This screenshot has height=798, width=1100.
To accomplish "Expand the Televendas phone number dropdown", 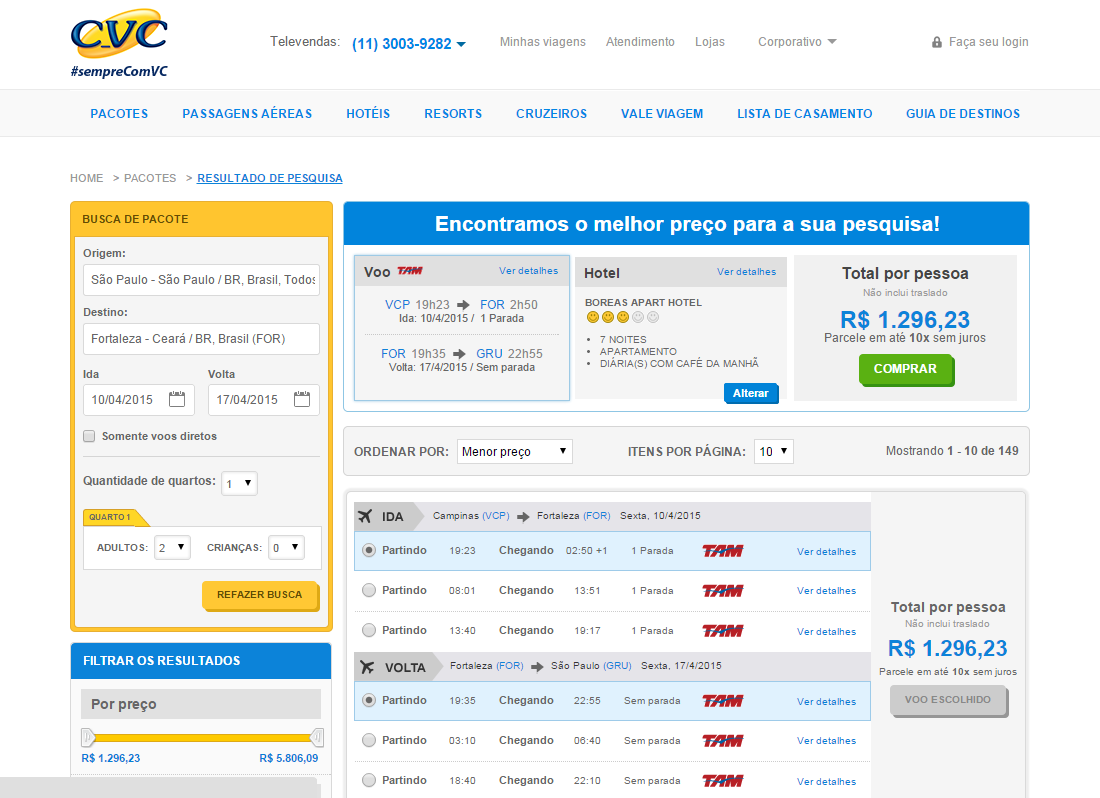I will (461, 44).
